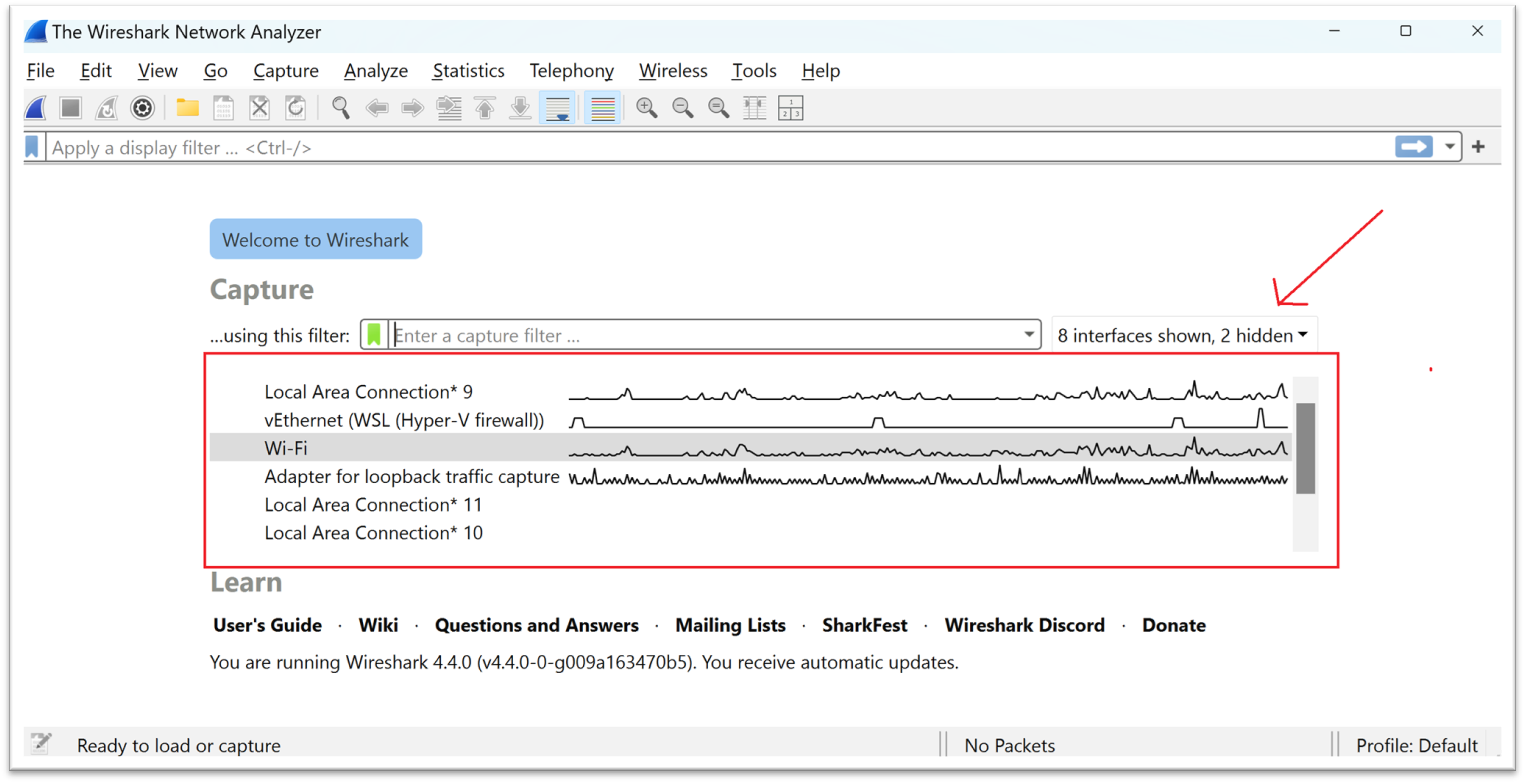This screenshot has height=783, width=1525.
Task: Open the capture options gear icon
Action: 142,107
